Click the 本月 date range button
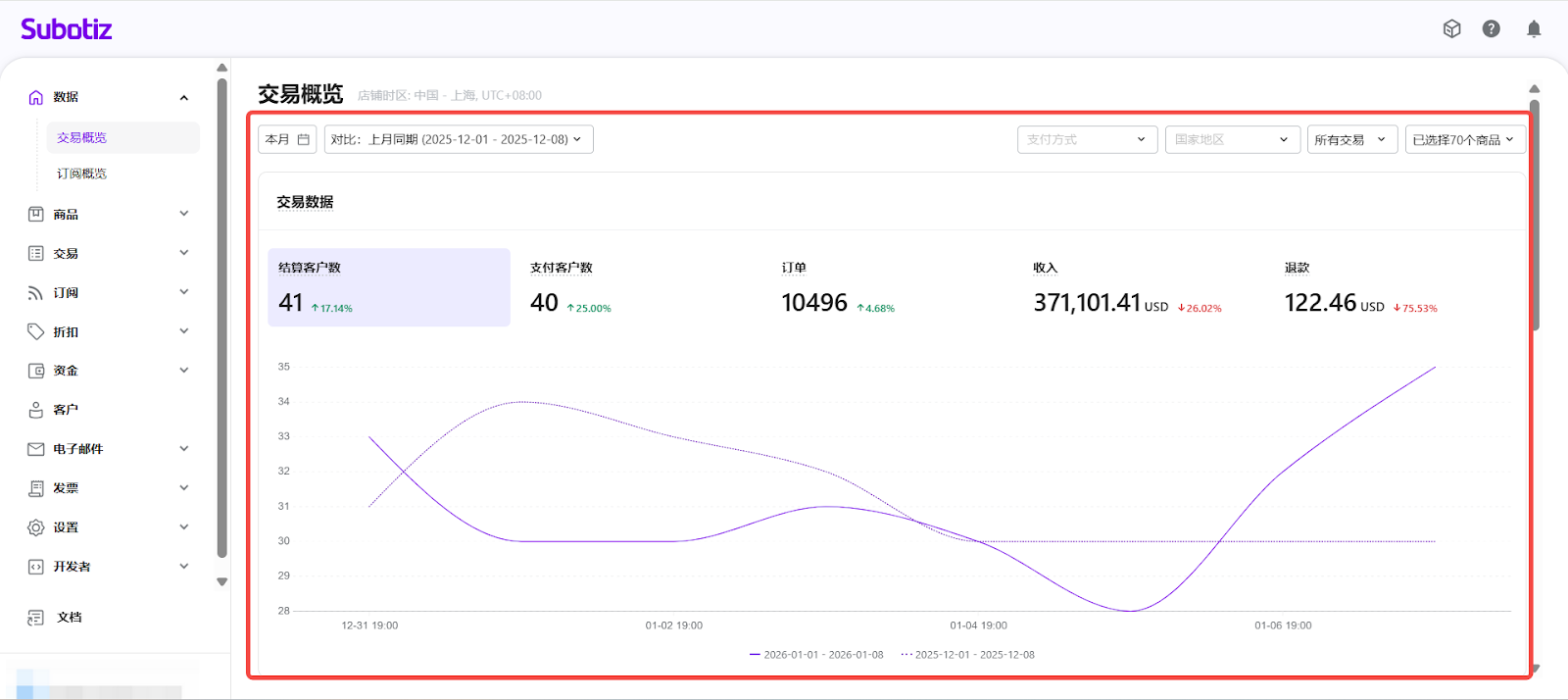The height and width of the screenshot is (700, 1568). pyautogui.click(x=287, y=139)
